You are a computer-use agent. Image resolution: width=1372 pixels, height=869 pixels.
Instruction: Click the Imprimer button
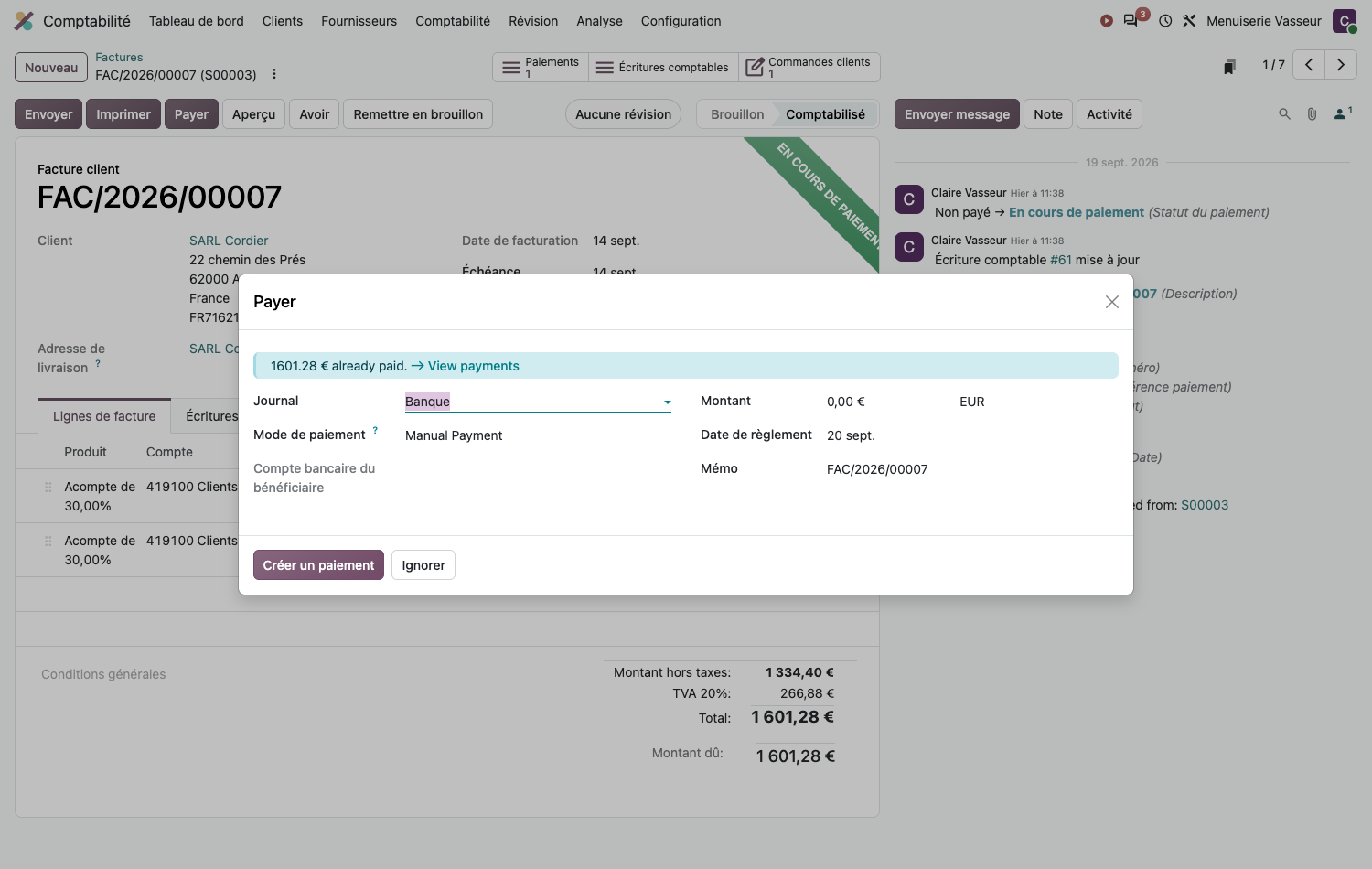(123, 114)
